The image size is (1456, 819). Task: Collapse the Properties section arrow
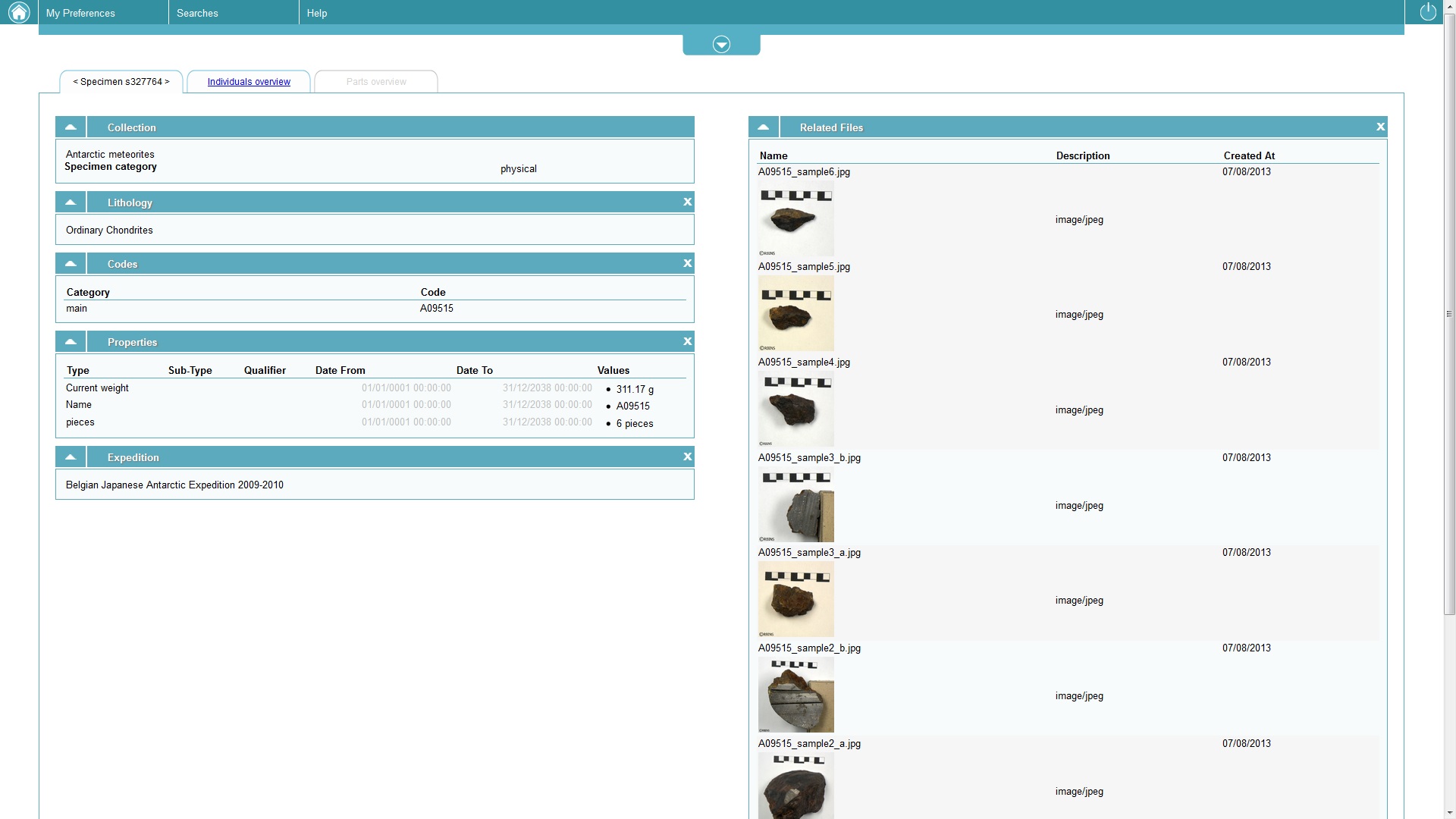click(71, 342)
